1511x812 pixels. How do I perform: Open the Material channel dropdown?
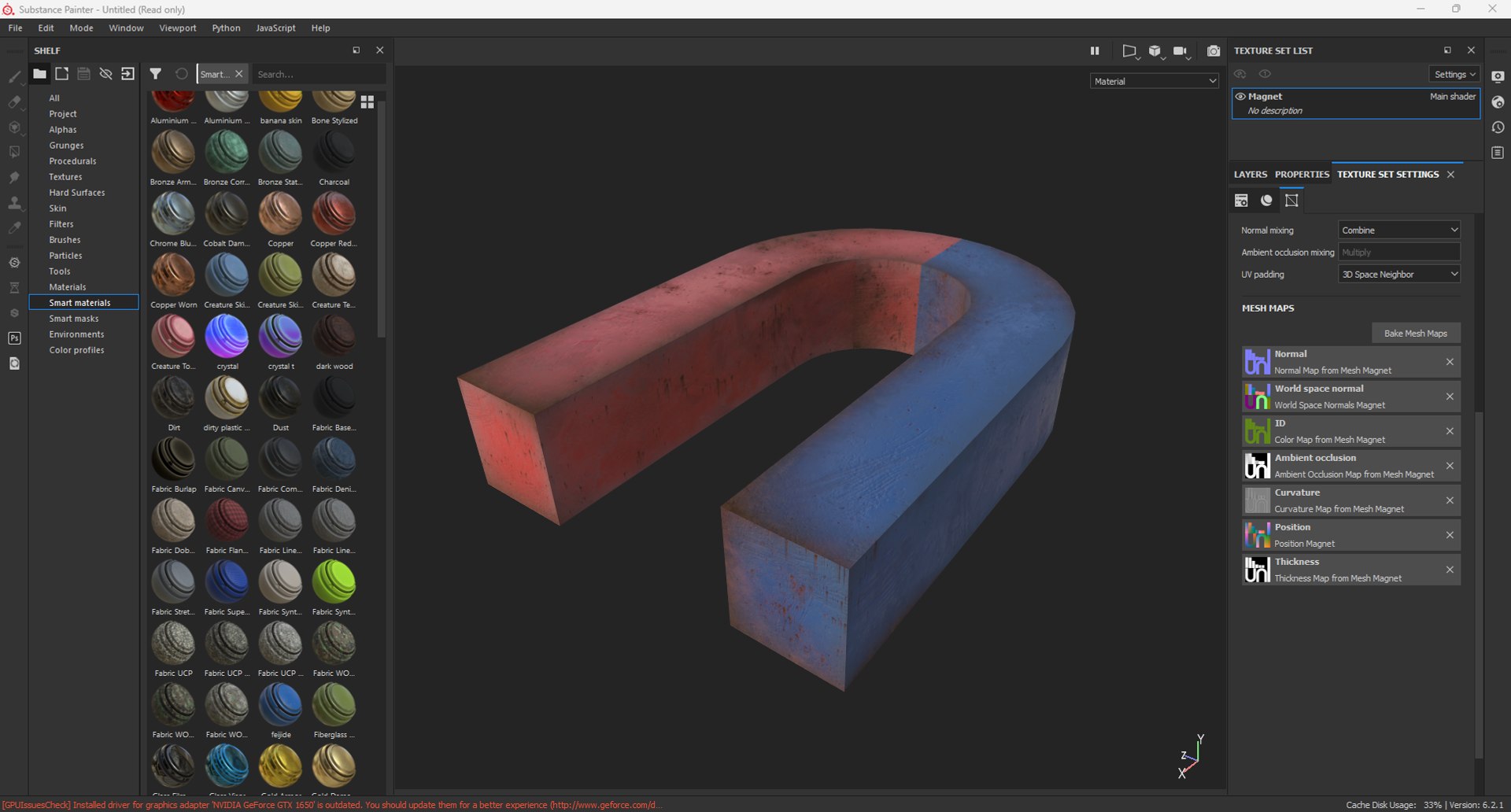[x=1154, y=81]
